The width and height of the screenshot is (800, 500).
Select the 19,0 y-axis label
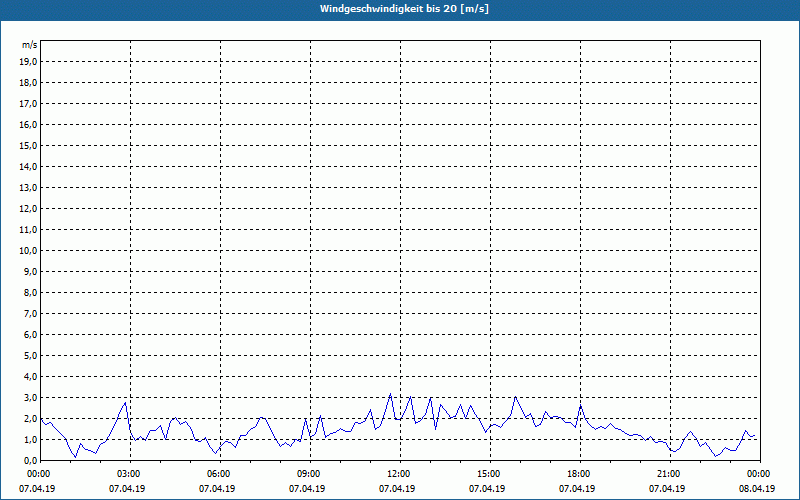(x=28, y=62)
